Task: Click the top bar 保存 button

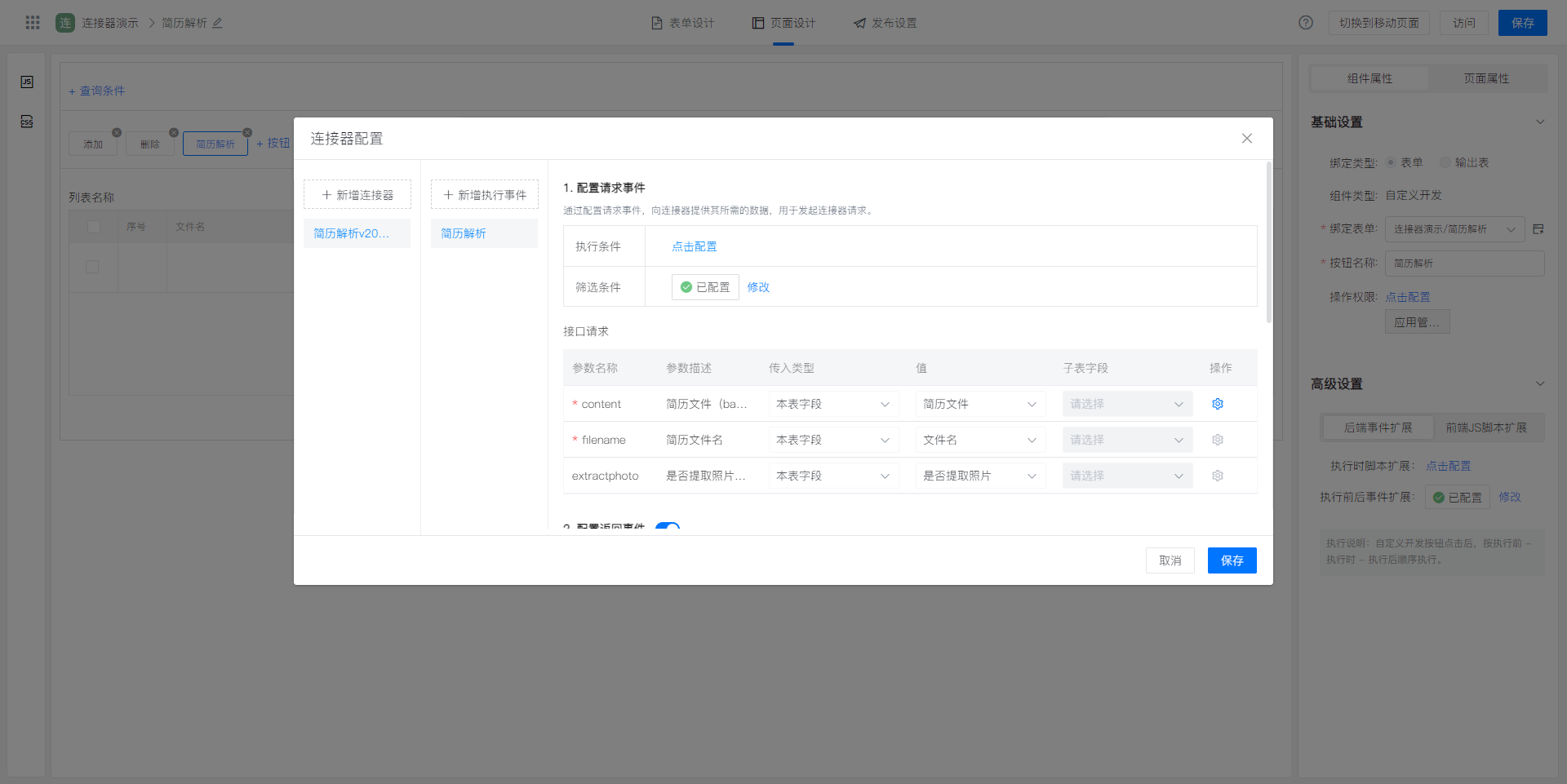Action: coord(1523,23)
